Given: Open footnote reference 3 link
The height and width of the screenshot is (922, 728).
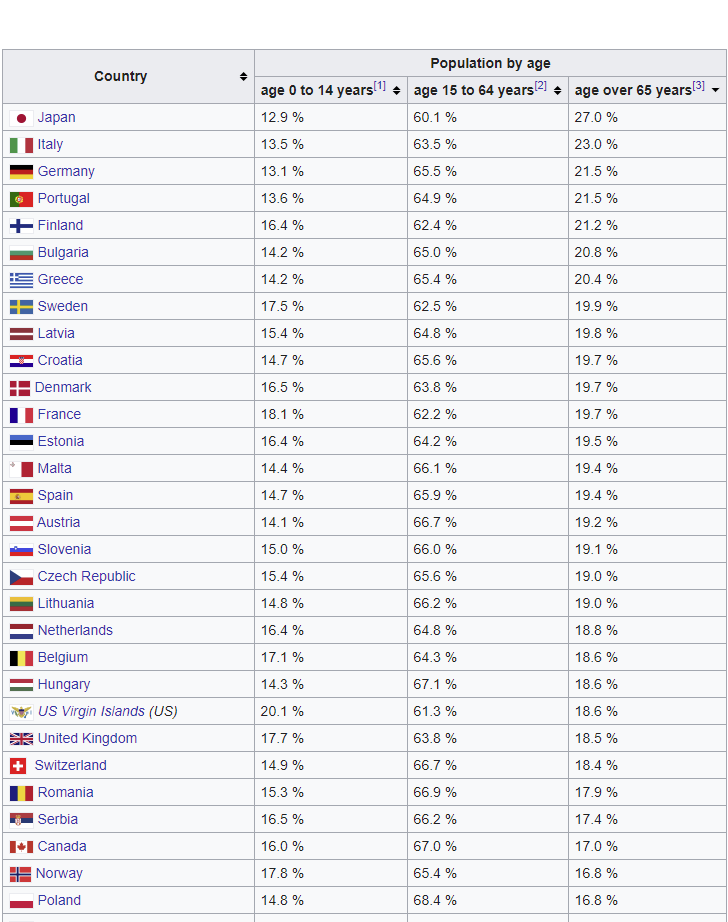Looking at the screenshot, I should 698,86.
